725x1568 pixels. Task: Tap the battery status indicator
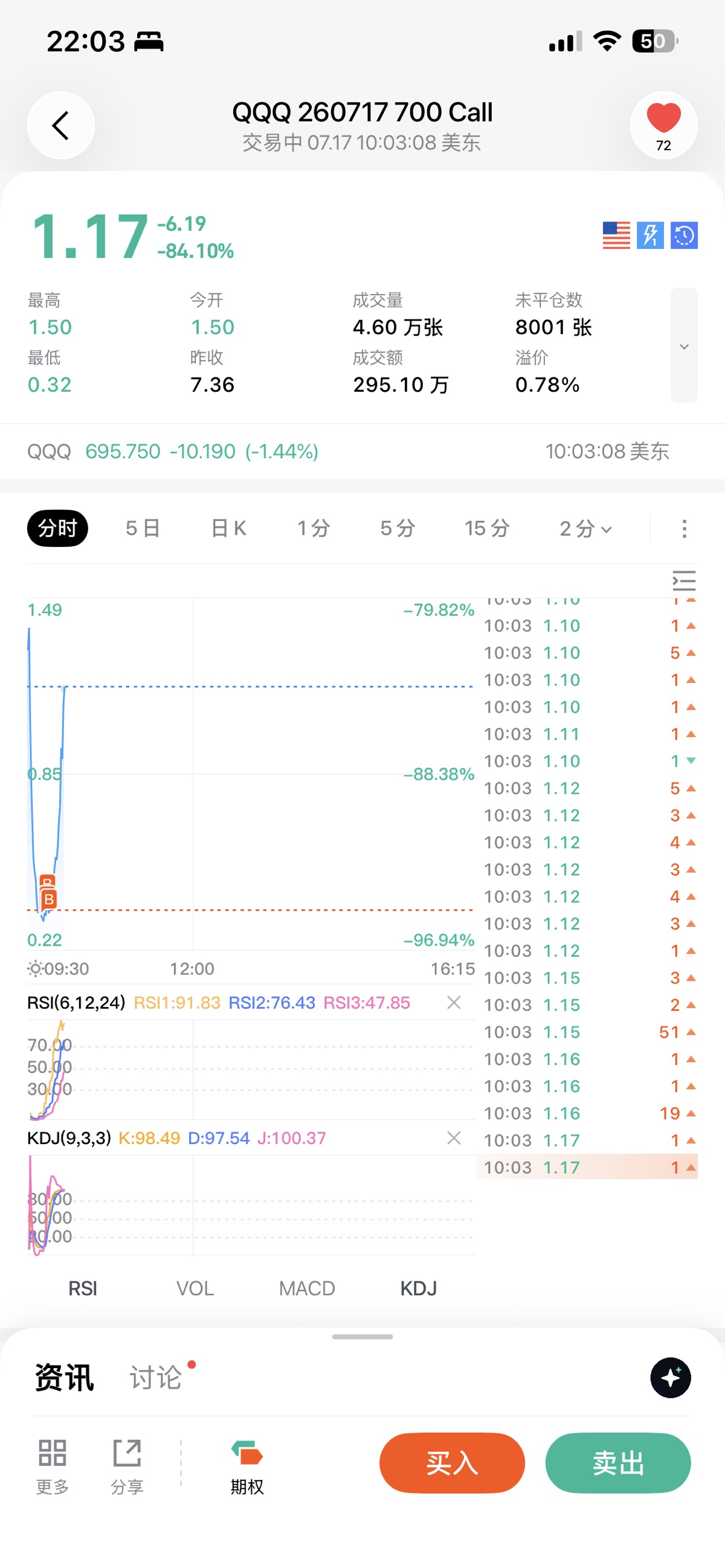(655, 41)
